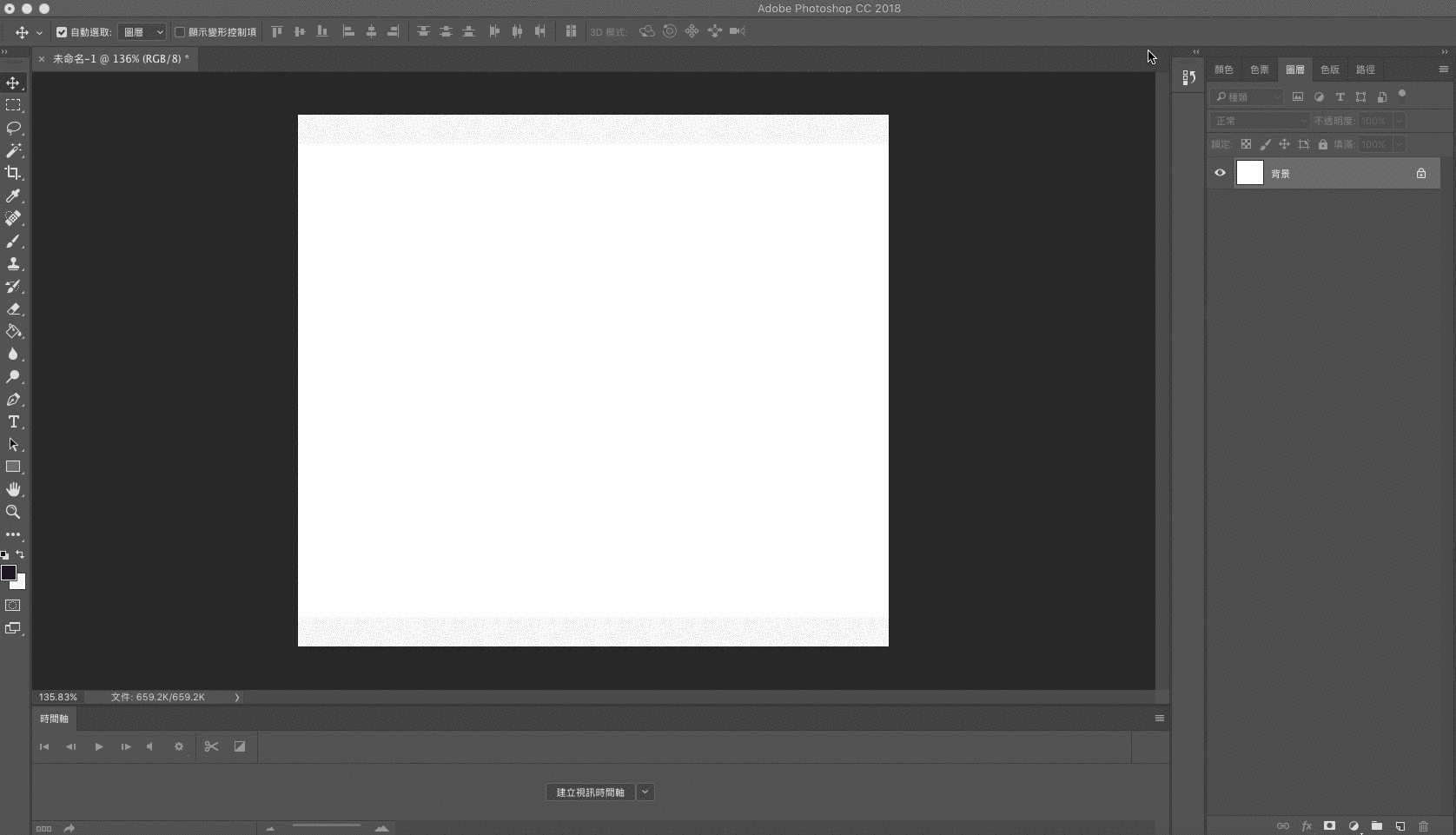Select the Brush tool
Screen dimensions: 1456x835
point(14,242)
